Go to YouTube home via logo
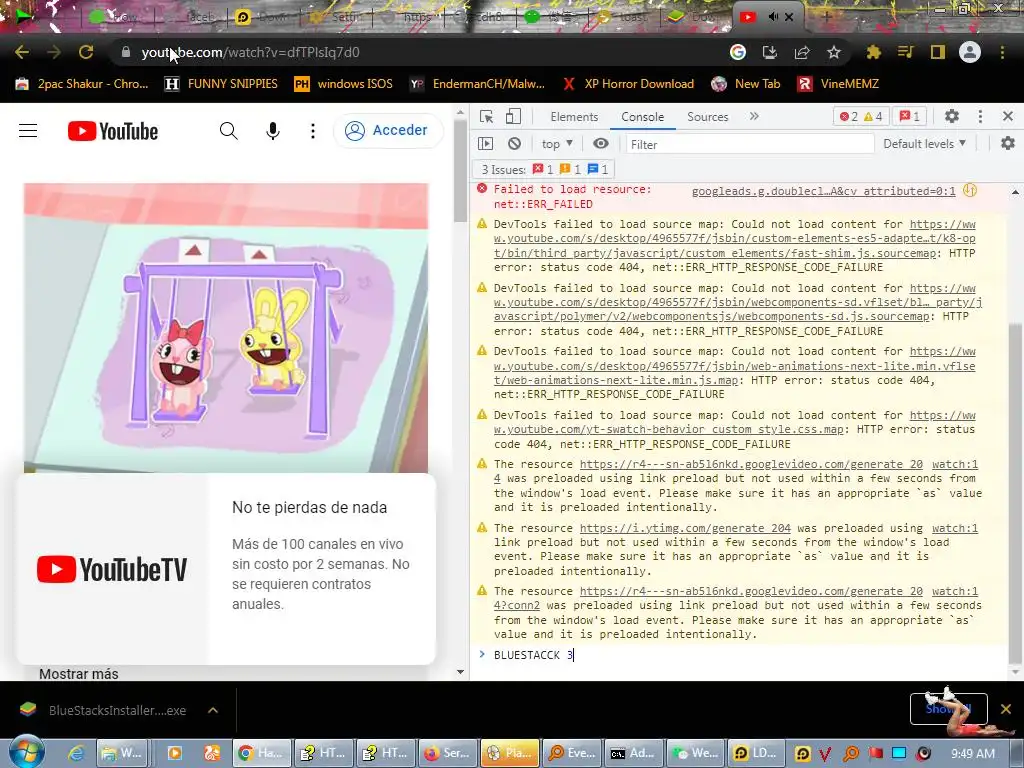 point(113,131)
